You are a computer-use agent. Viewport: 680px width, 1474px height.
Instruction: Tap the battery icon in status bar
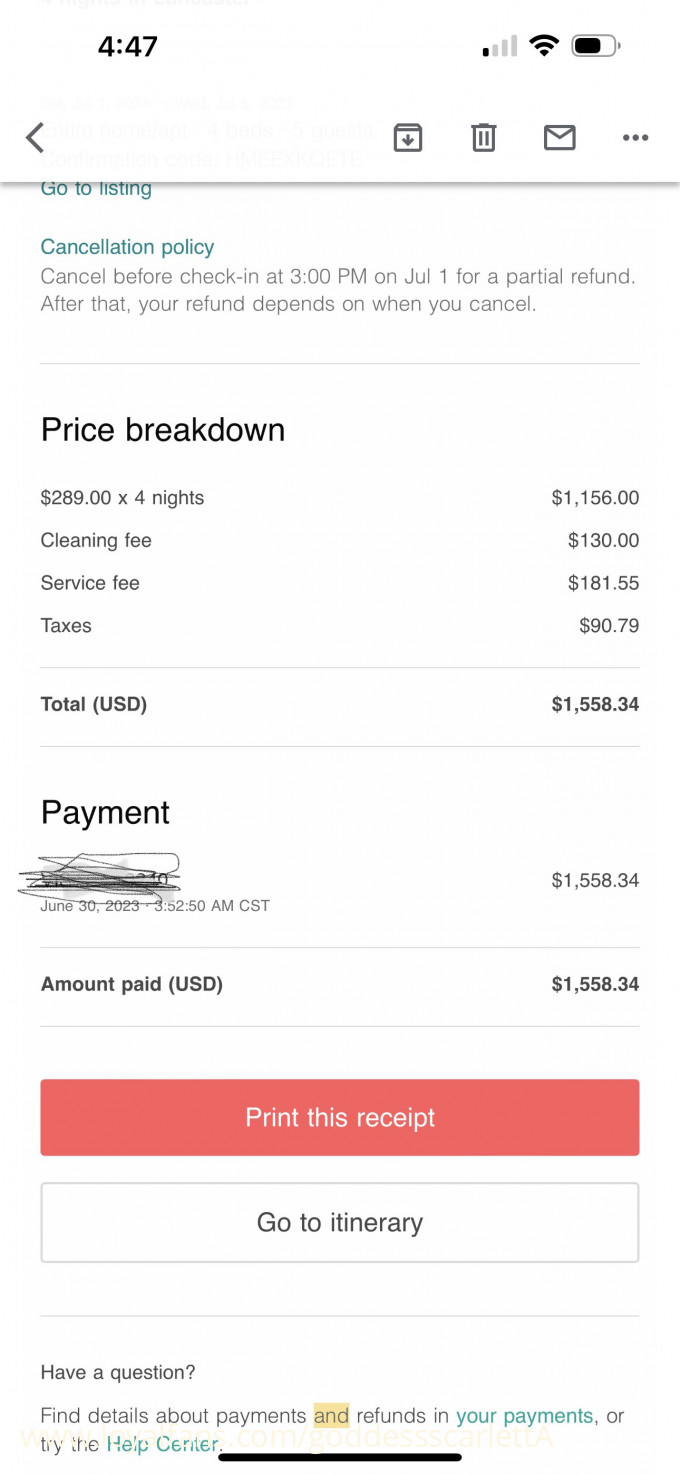click(596, 46)
